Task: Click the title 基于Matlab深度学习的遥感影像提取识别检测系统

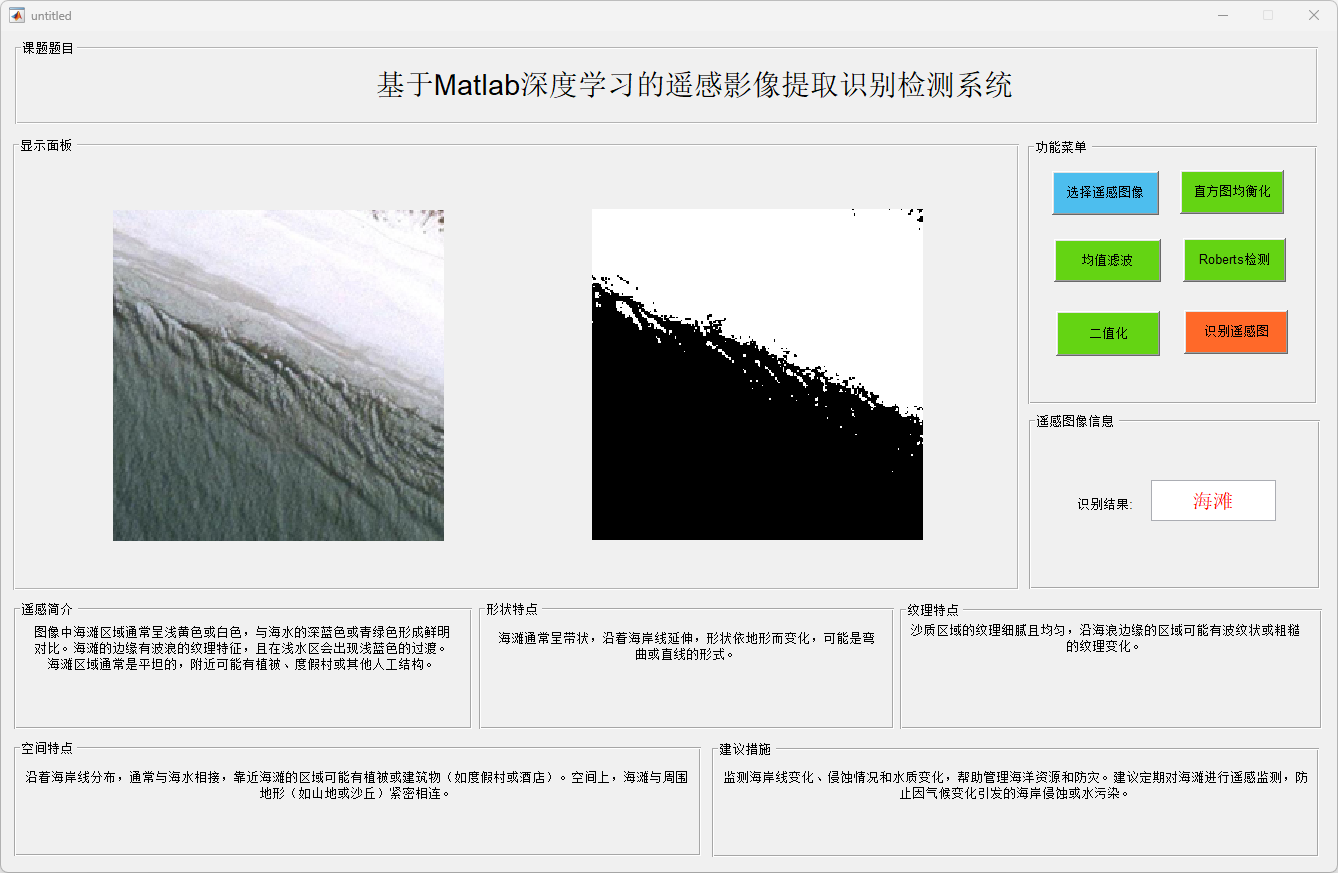Action: [694, 85]
